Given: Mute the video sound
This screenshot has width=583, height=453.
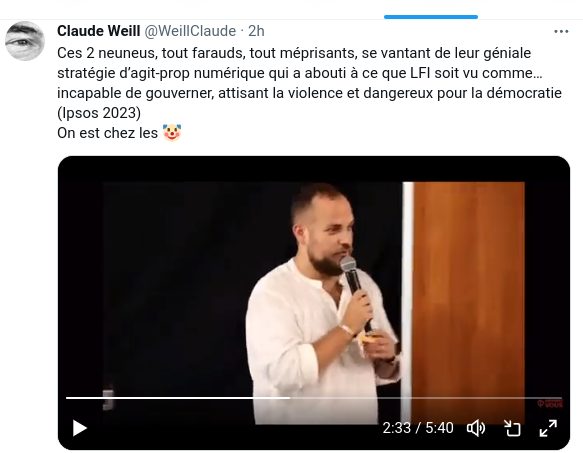Looking at the screenshot, I should point(476,428).
